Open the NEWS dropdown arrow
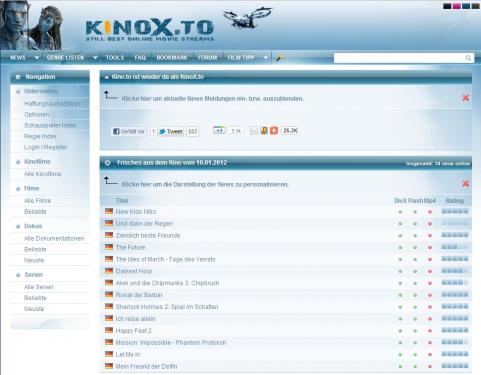Viewport: 481px width, 375px height. point(37,58)
